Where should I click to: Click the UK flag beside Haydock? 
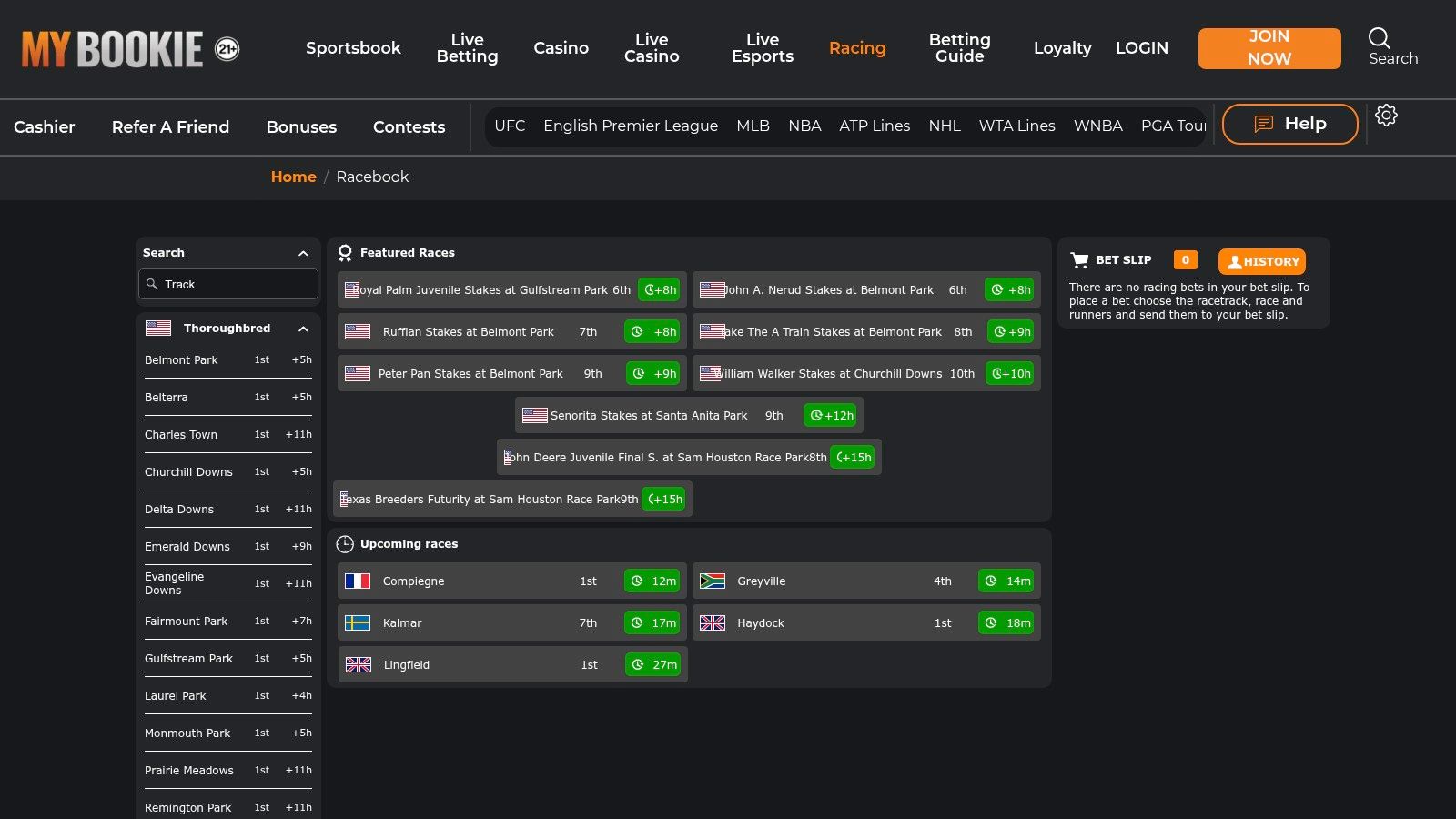pos(712,622)
